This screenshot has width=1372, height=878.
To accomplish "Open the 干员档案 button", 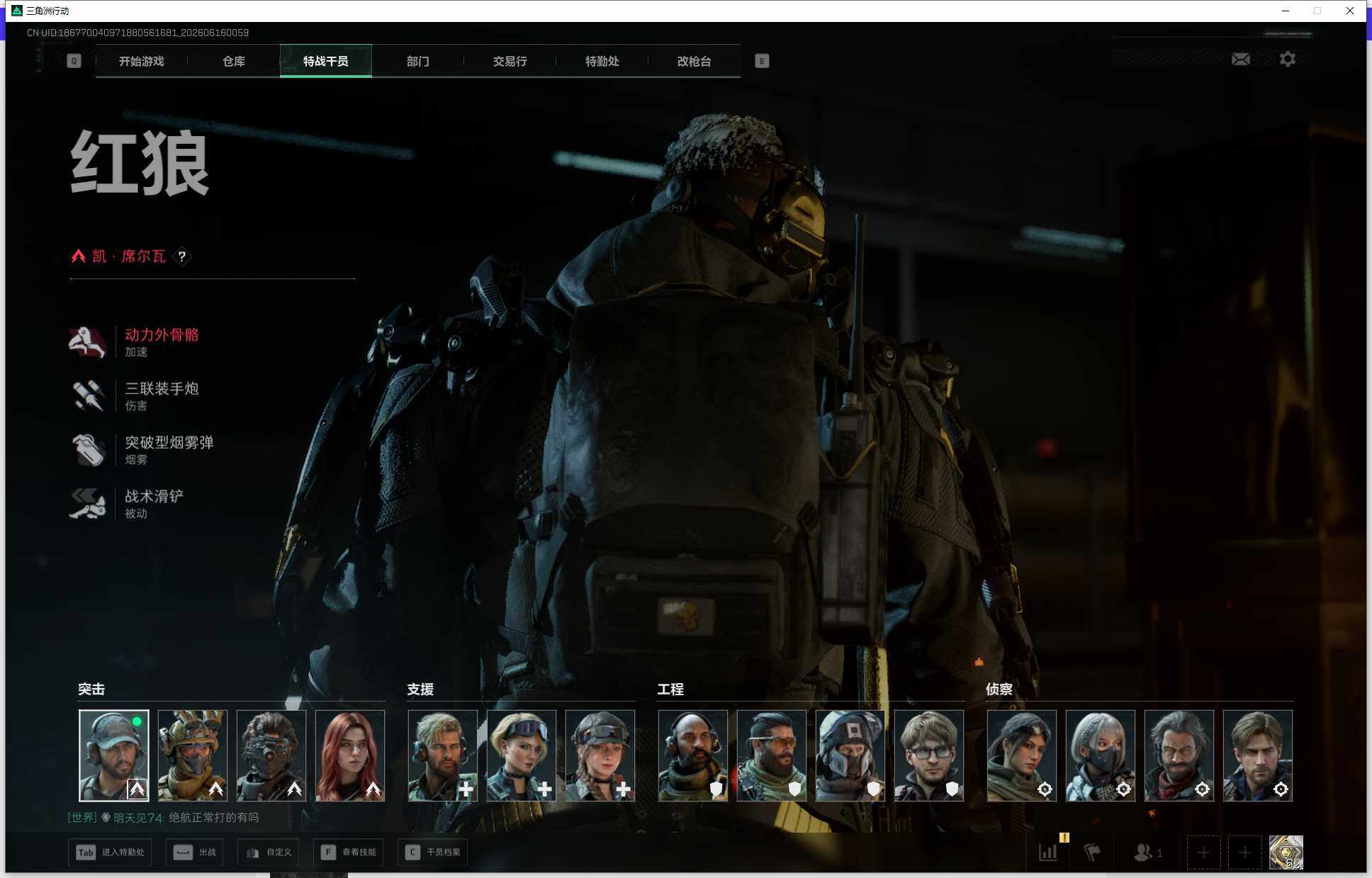I will coord(433,852).
